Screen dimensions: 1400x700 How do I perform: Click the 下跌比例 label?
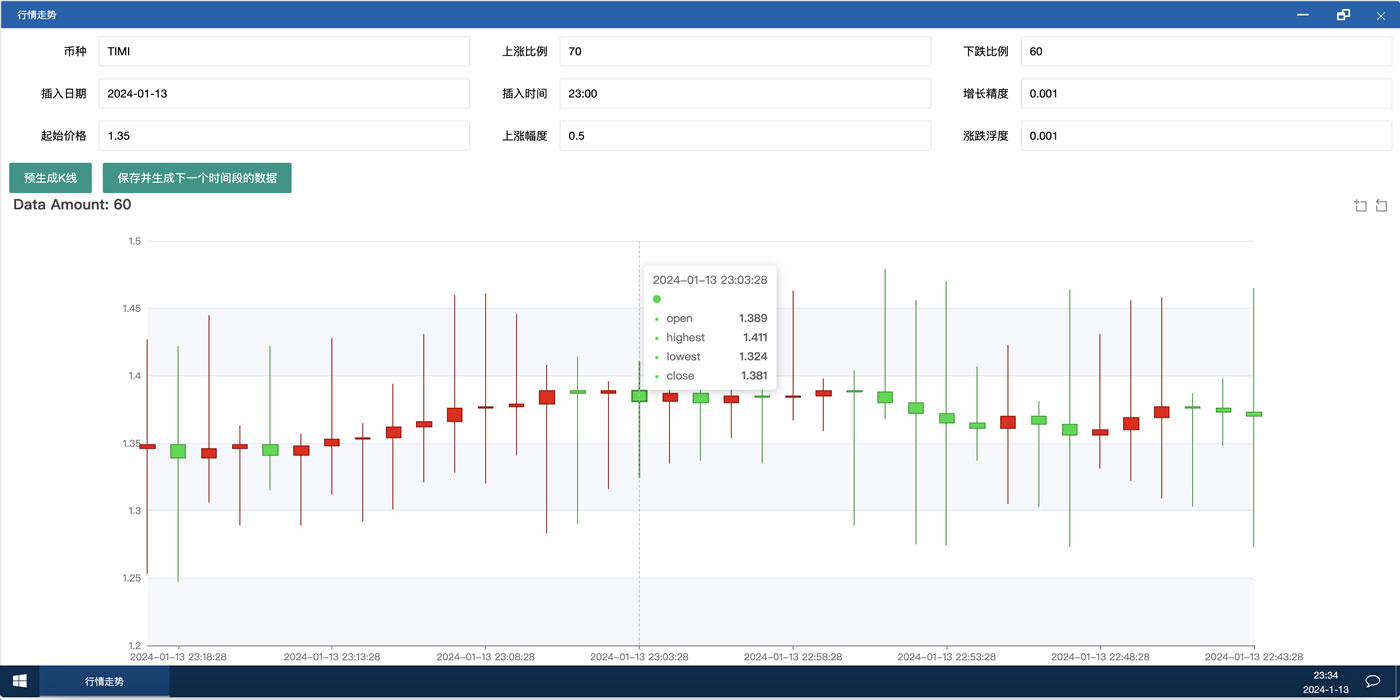pos(985,51)
